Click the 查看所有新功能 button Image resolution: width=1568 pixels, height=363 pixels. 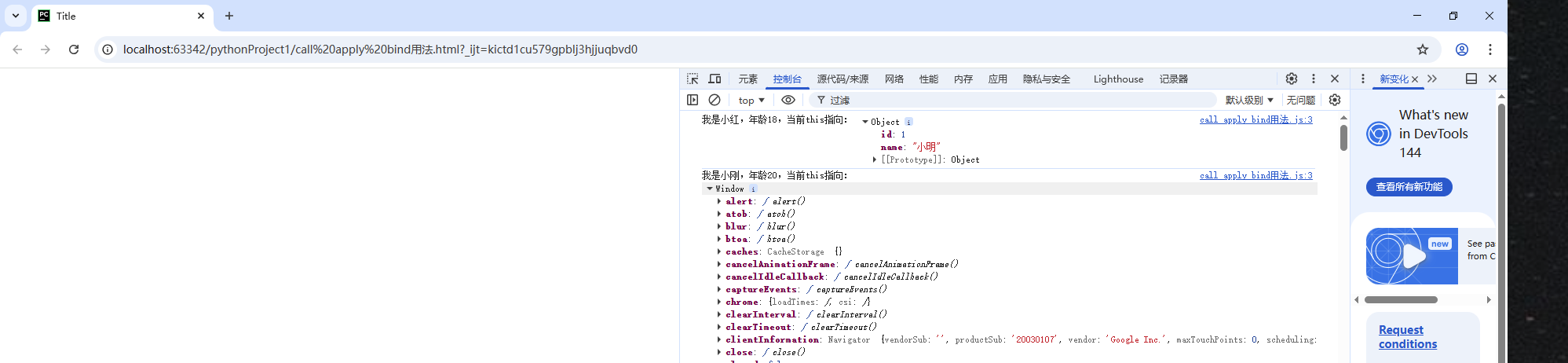coord(1409,187)
